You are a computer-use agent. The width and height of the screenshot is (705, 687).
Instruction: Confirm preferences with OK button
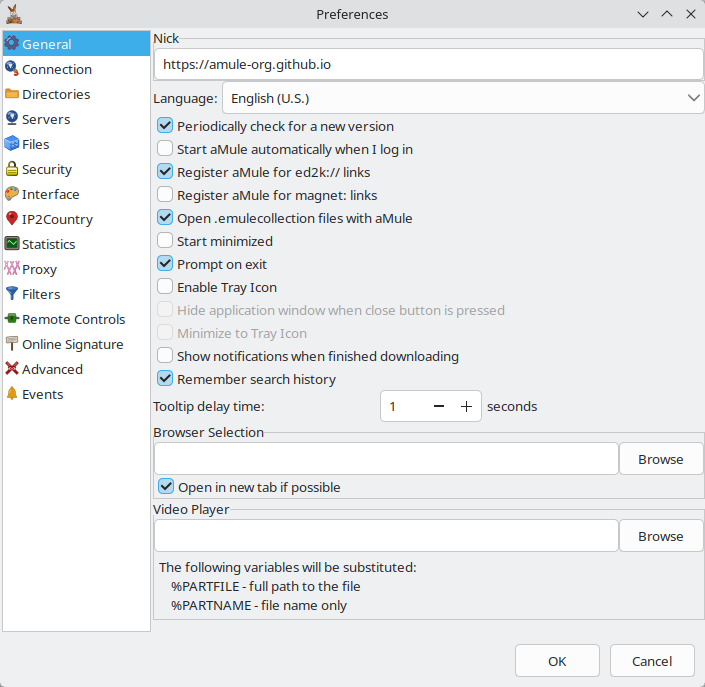click(557, 661)
